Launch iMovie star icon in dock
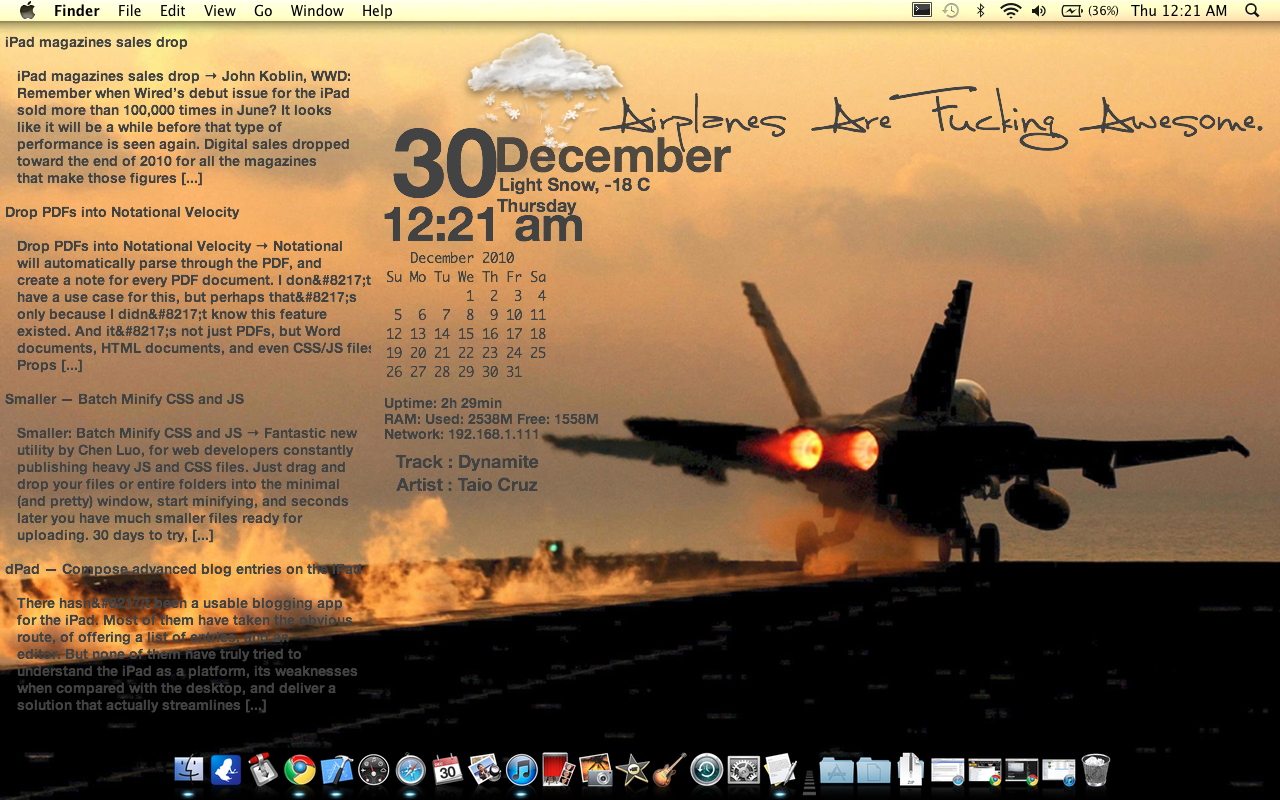The image size is (1280, 800). pos(632,769)
